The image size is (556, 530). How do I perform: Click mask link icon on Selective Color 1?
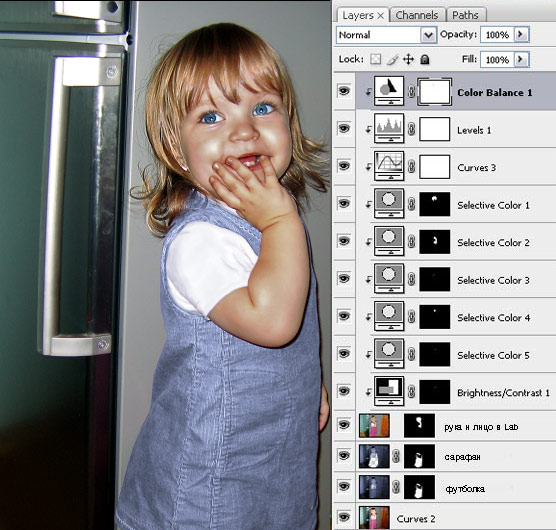[x=411, y=205]
